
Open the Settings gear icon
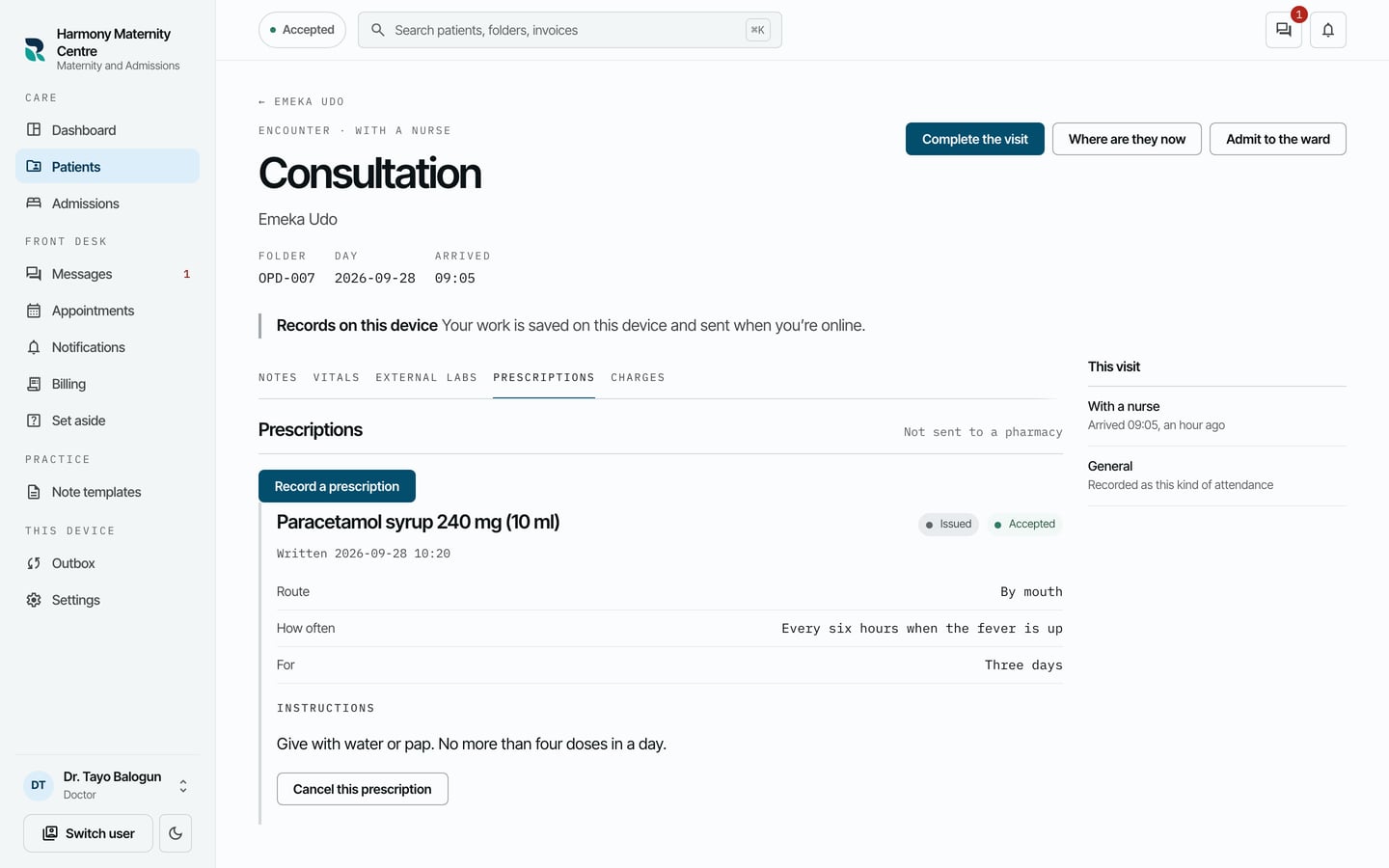coord(34,600)
